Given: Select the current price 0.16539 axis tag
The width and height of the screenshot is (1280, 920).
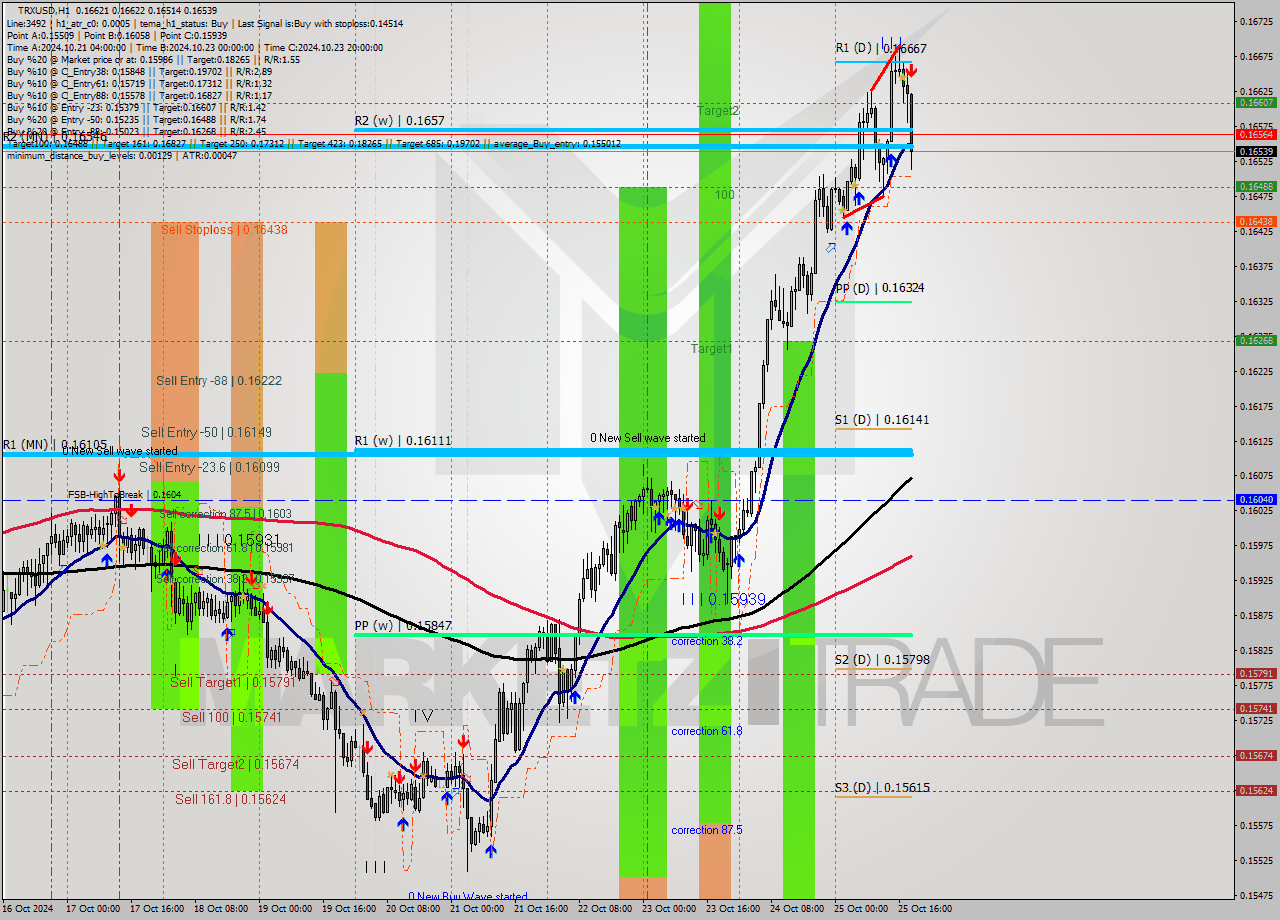Looking at the screenshot, I should (1256, 152).
